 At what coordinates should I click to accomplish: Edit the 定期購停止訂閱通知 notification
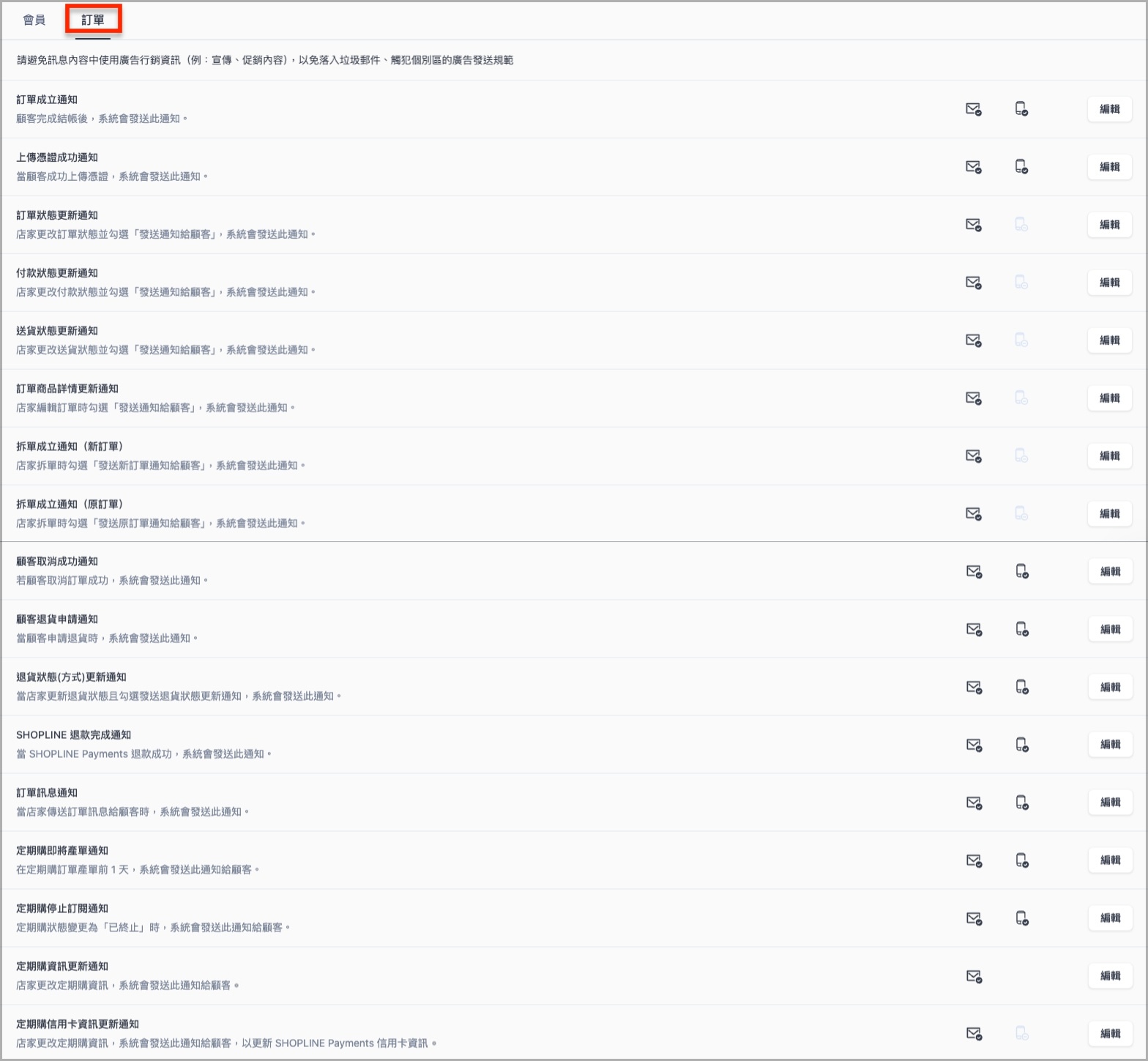pyautogui.click(x=1111, y=918)
